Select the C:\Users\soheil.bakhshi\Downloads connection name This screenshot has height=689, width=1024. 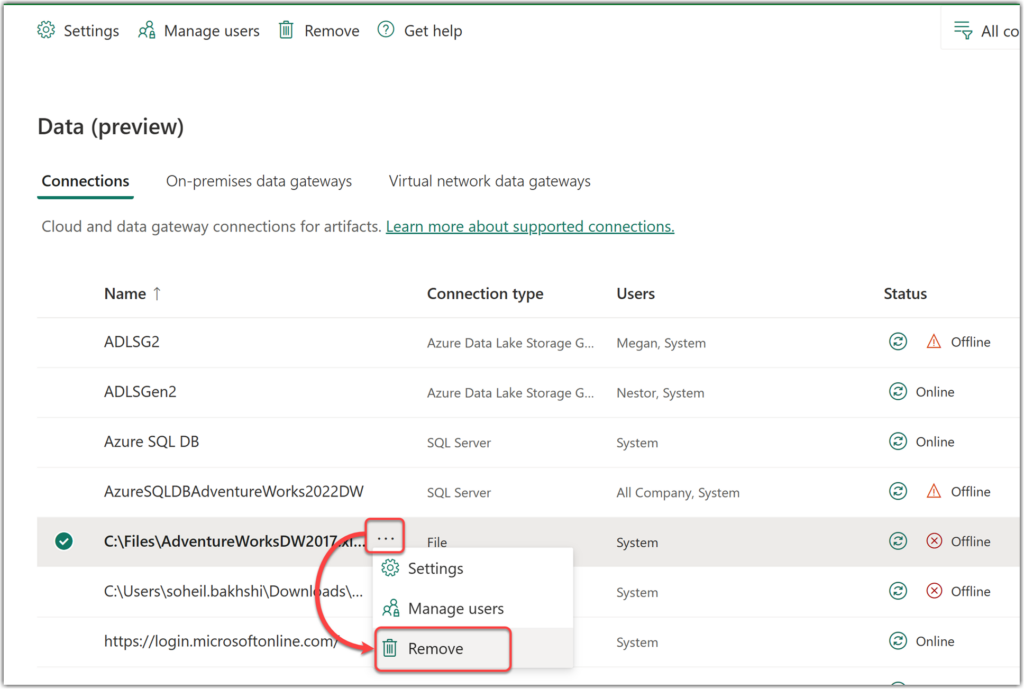click(x=233, y=591)
